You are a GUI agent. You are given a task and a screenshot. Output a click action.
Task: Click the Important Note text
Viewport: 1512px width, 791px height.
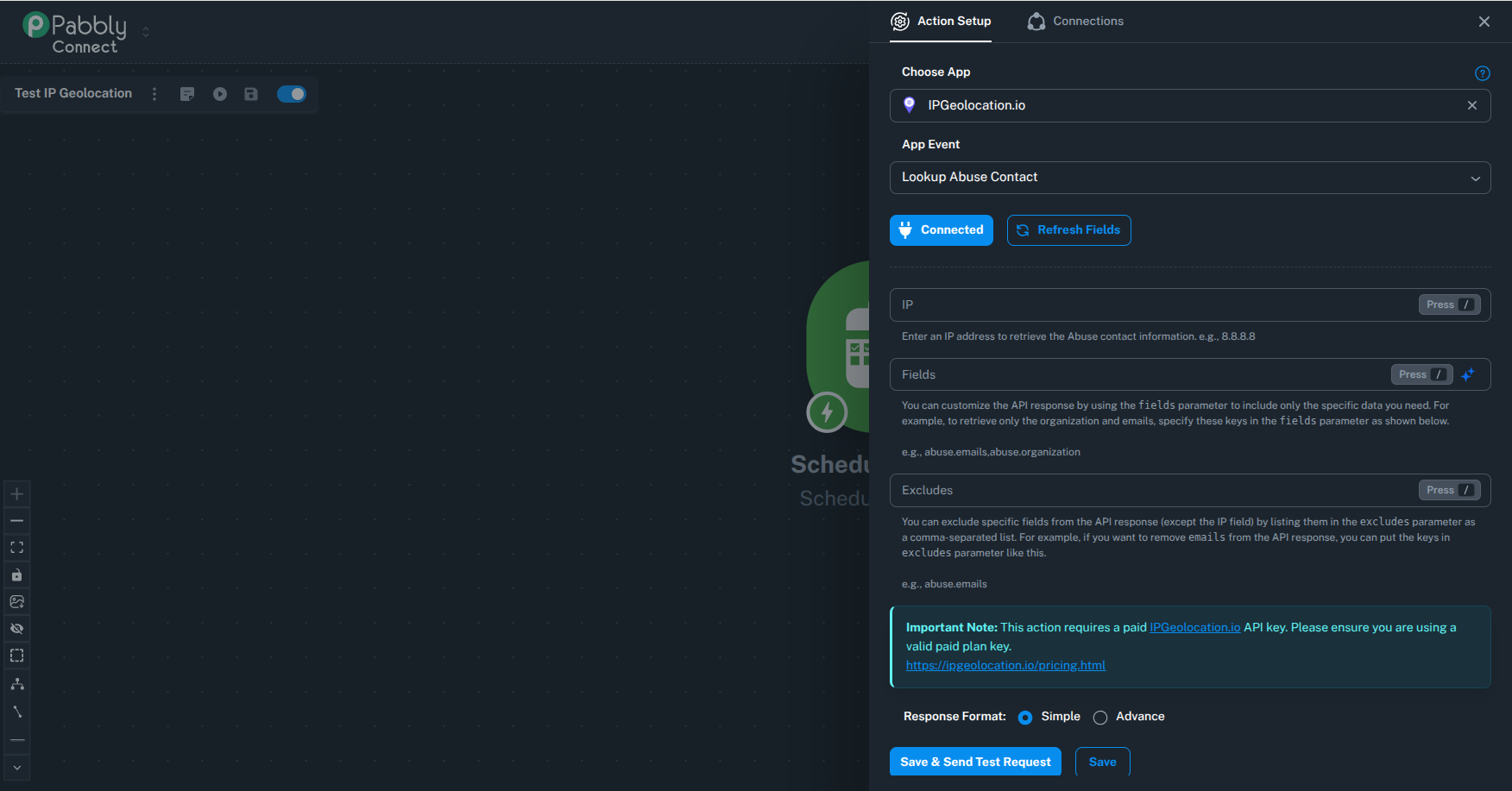point(952,627)
